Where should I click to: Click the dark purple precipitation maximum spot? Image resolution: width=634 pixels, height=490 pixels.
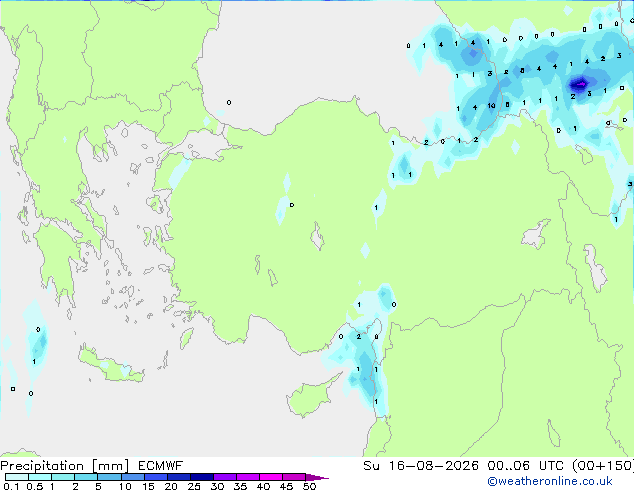(x=579, y=84)
